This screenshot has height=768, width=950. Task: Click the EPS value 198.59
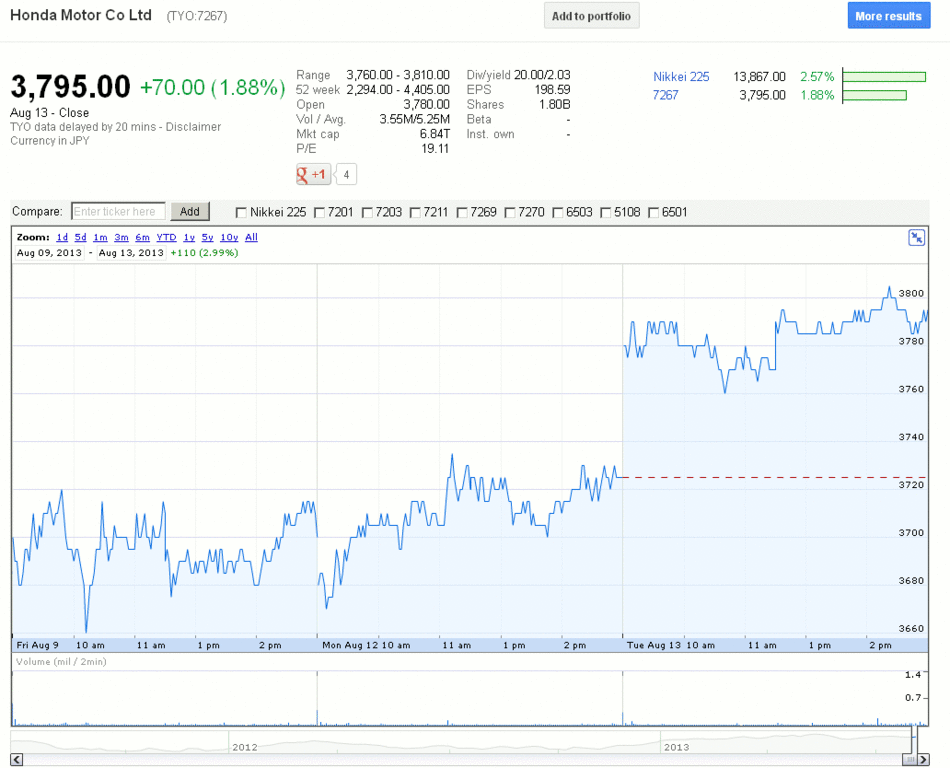tap(553, 90)
